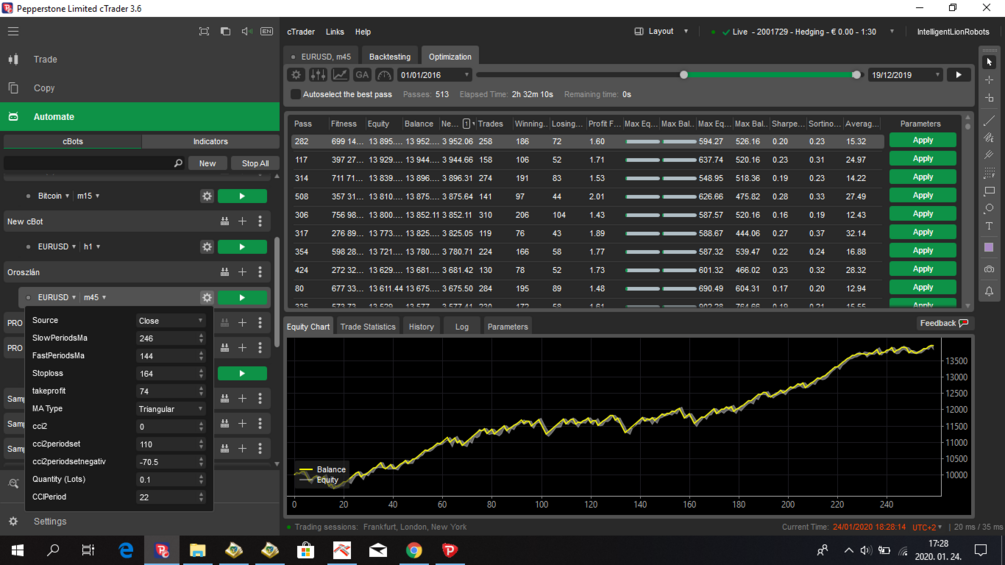This screenshot has width=1005, height=565.
Task: Apply parameters of pass 282
Action: click(922, 140)
